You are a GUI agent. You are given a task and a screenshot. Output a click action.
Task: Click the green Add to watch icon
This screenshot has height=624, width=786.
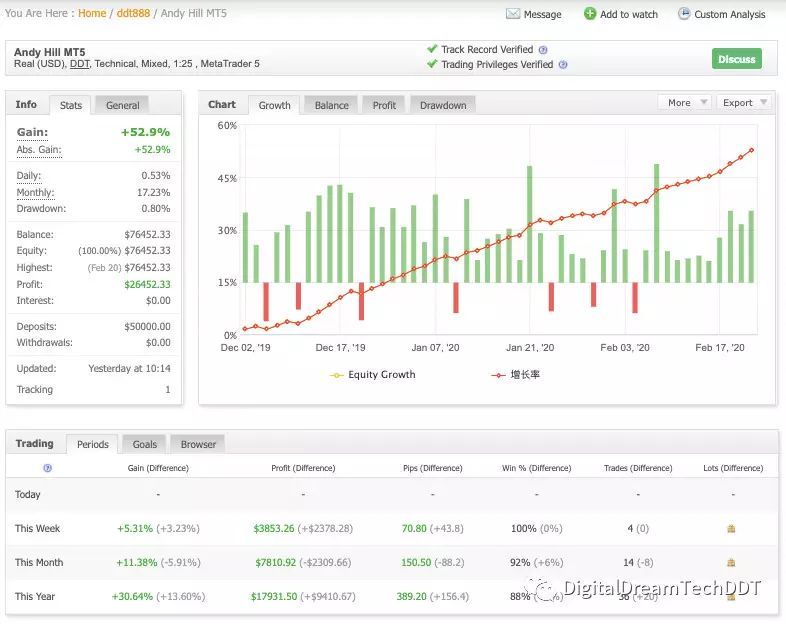(590, 14)
